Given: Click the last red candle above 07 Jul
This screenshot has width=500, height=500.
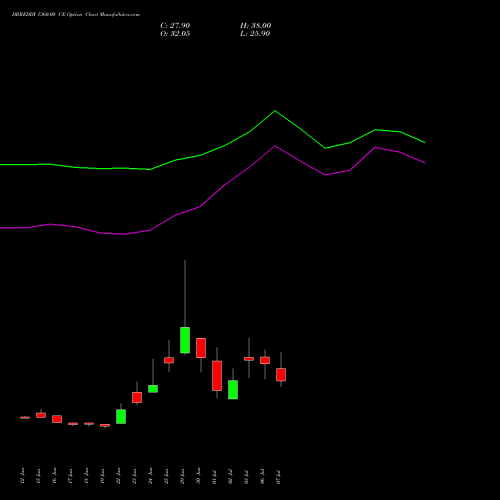Looking at the screenshot, I should click(281, 375).
